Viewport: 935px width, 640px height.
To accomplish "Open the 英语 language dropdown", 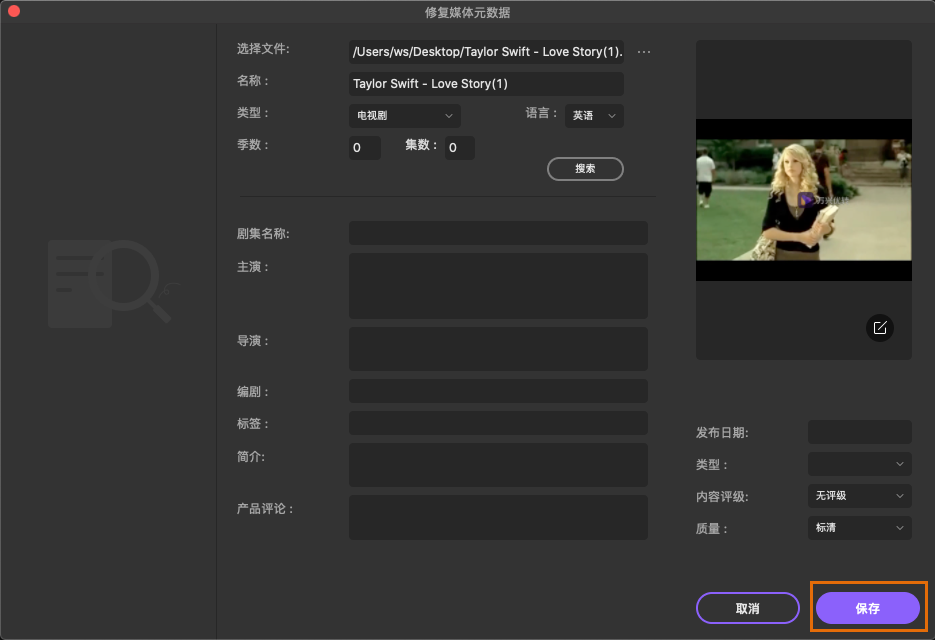I will tap(594, 116).
